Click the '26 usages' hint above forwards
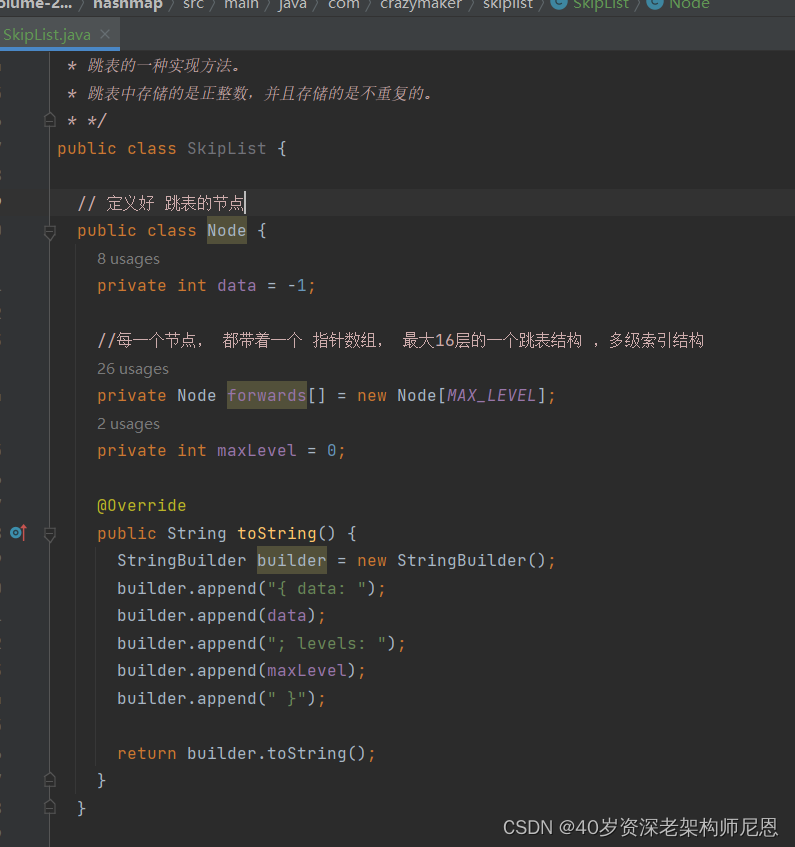The image size is (795, 847). [133, 369]
